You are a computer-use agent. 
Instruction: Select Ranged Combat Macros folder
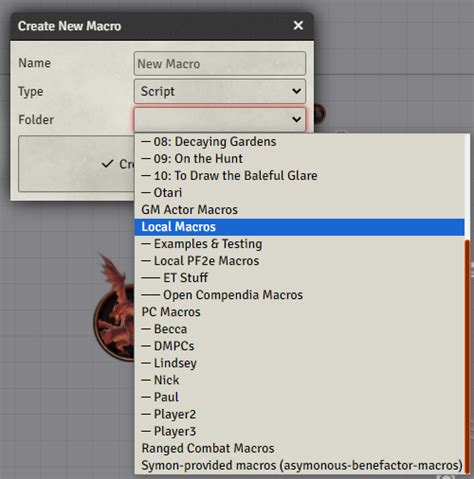tap(299, 448)
